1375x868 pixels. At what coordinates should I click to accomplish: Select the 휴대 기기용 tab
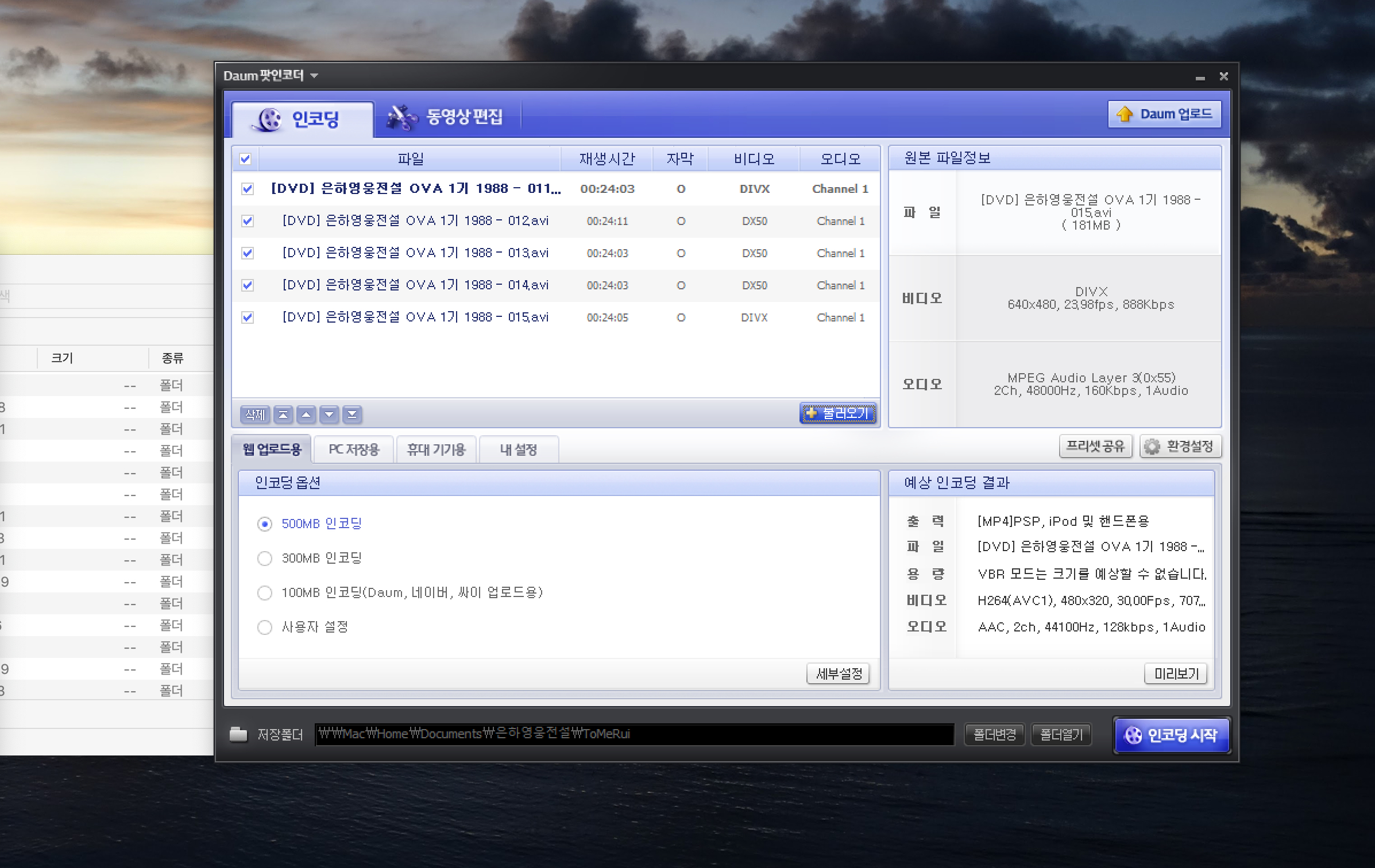point(436,449)
